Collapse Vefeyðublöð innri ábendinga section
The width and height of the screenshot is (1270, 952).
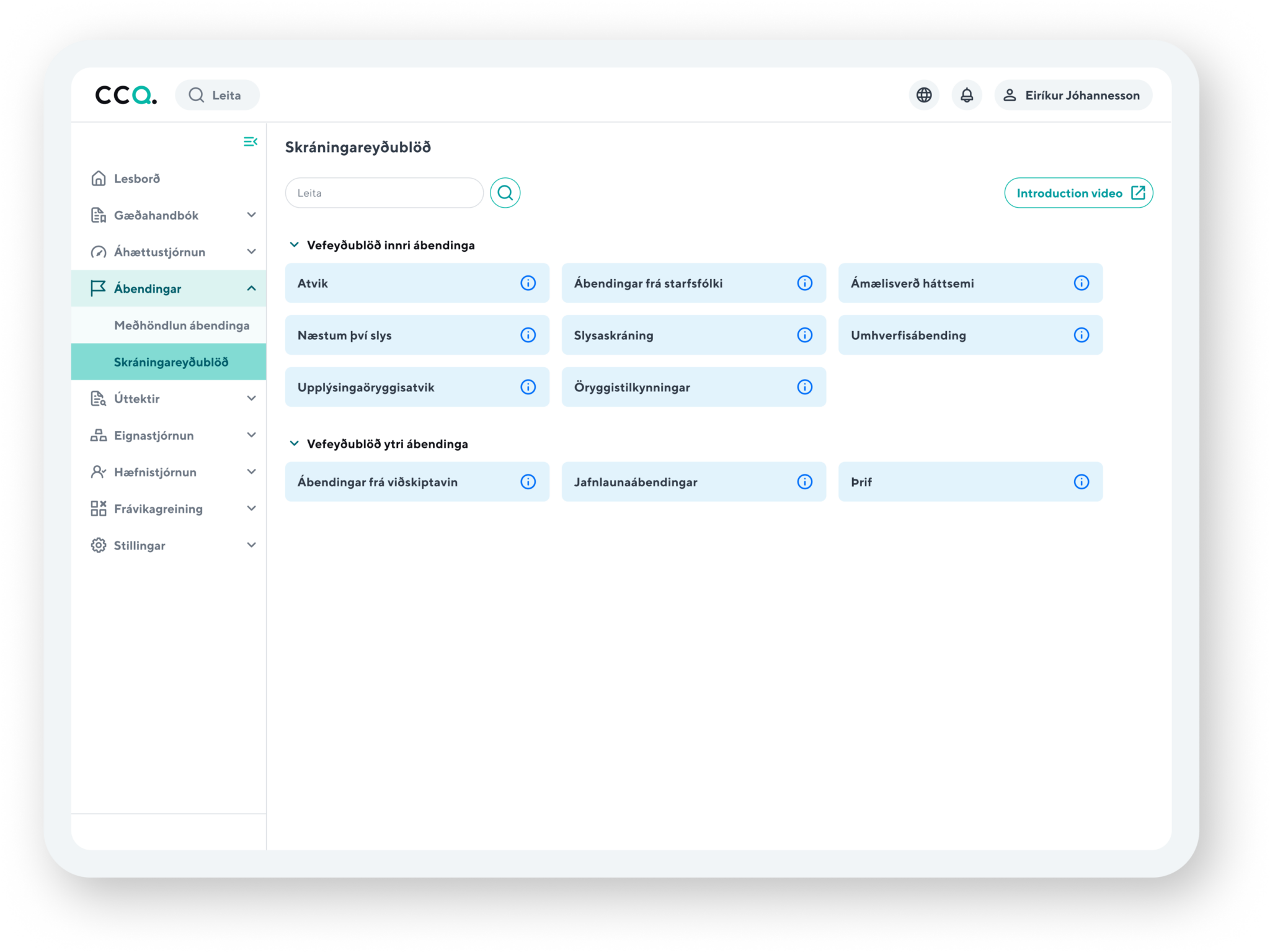295,245
